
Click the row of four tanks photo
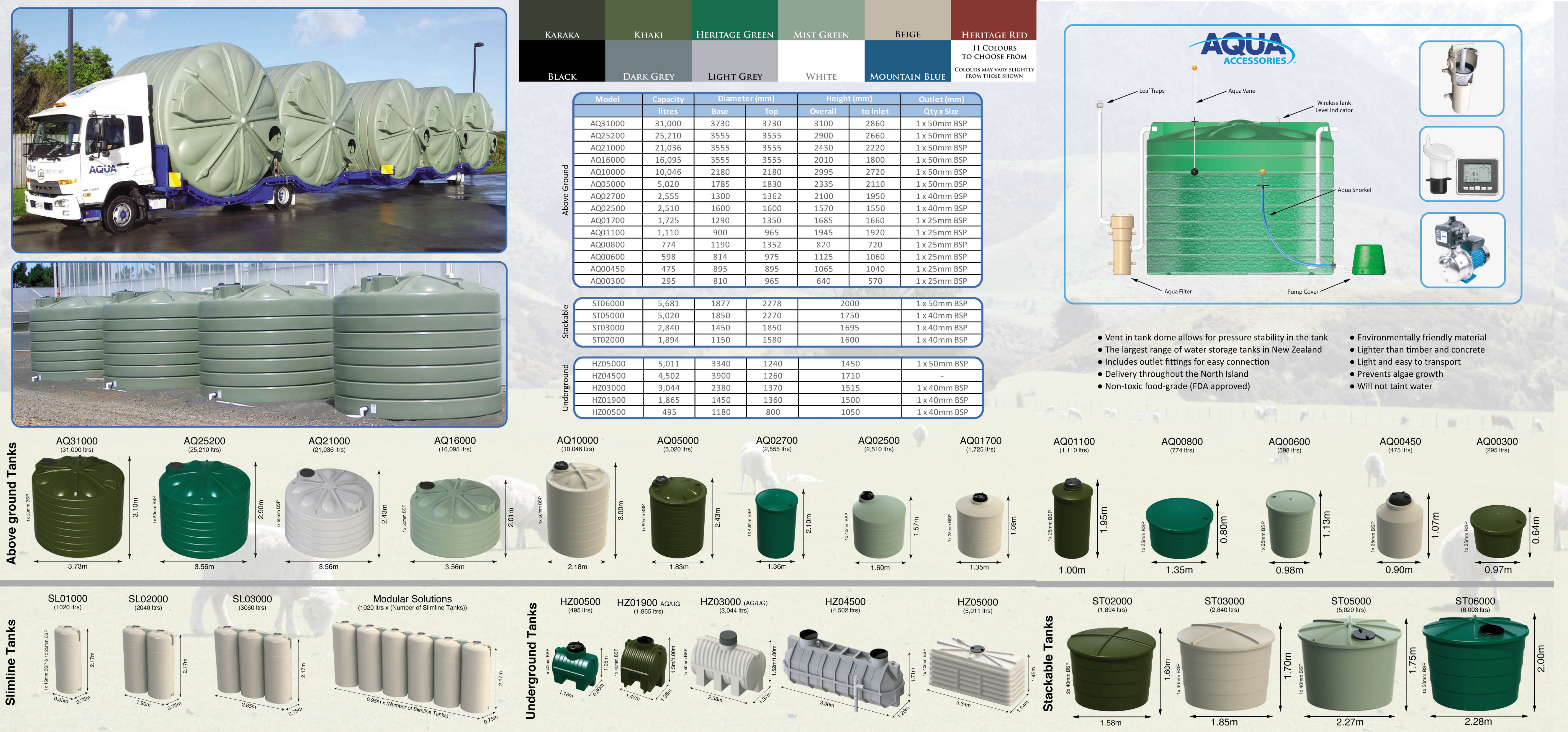pos(259,344)
